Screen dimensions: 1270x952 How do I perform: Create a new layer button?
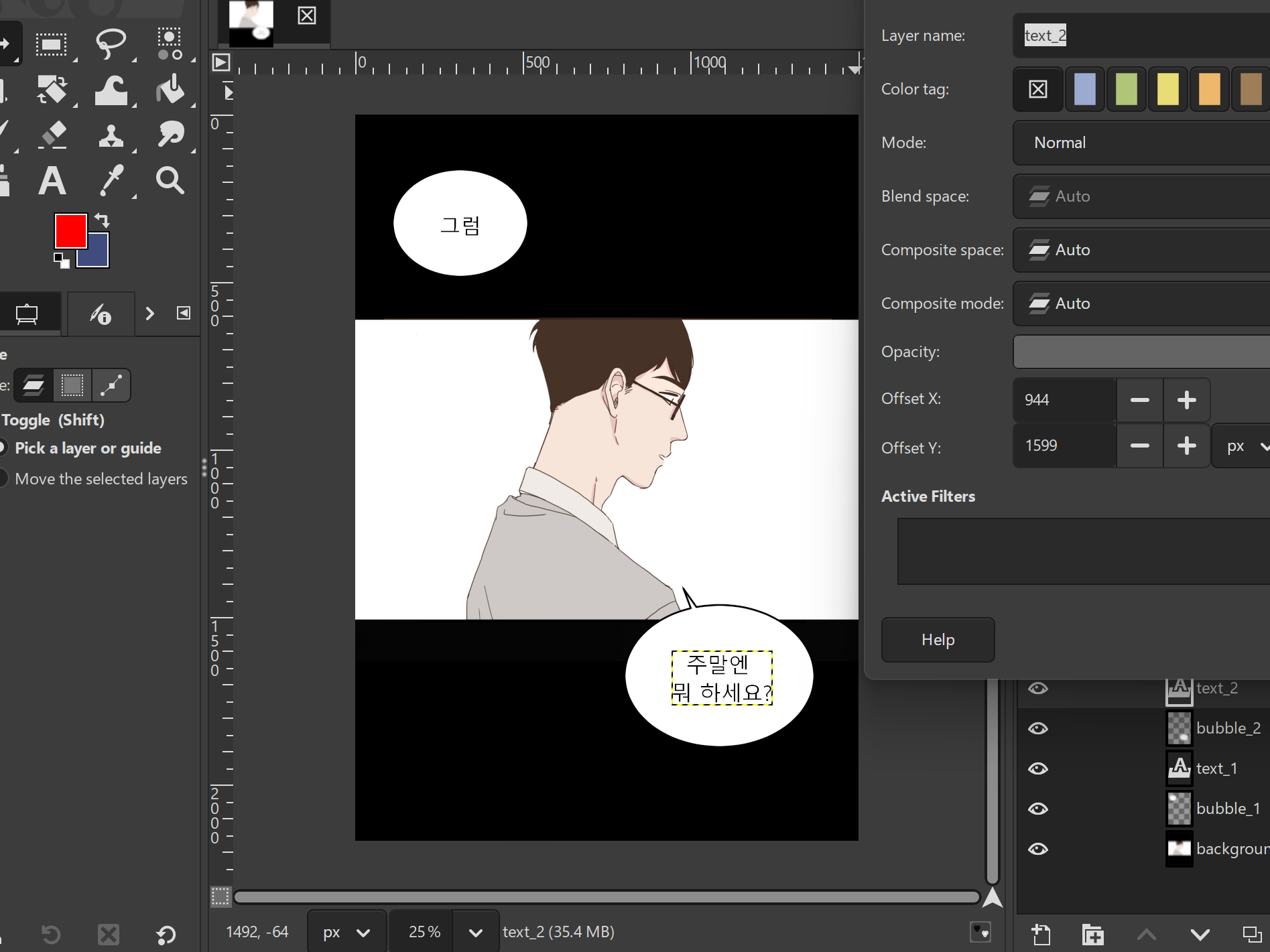[x=1041, y=934]
